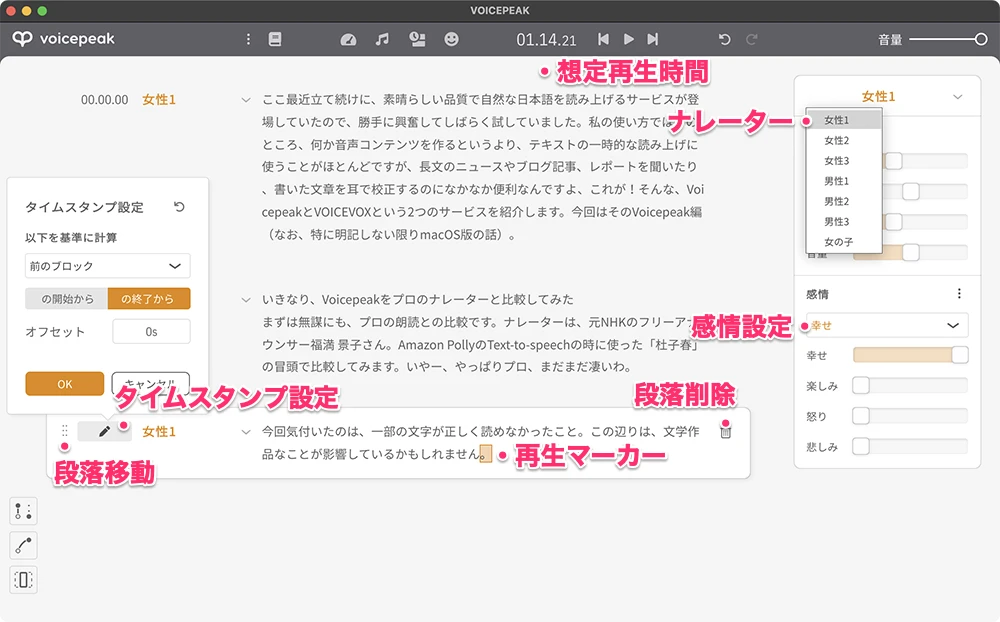Click the undo arrow in toolbar
The height and width of the screenshot is (622, 1000).
click(724, 39)
